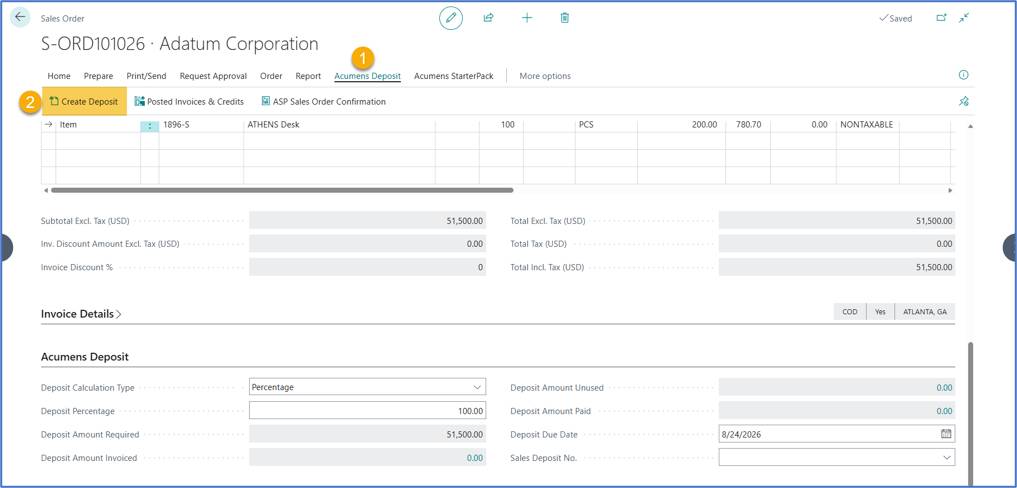Click the Deposit Amount Required value
This screenshot has width=1017, height=488.
[x=367, y=434]
